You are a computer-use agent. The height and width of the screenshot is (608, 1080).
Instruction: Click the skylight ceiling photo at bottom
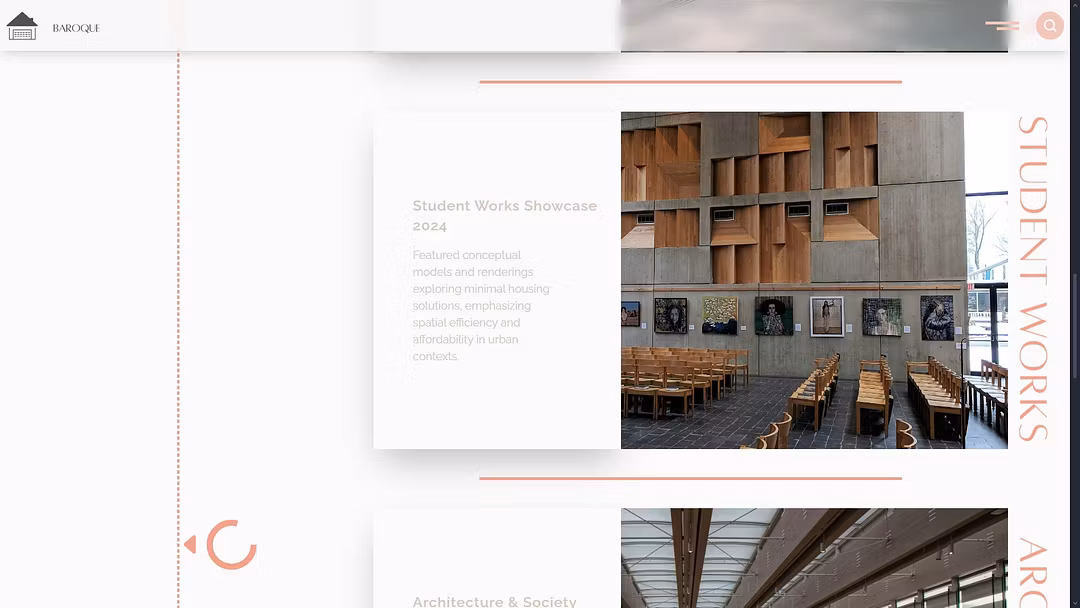click(x=813, y=558)
